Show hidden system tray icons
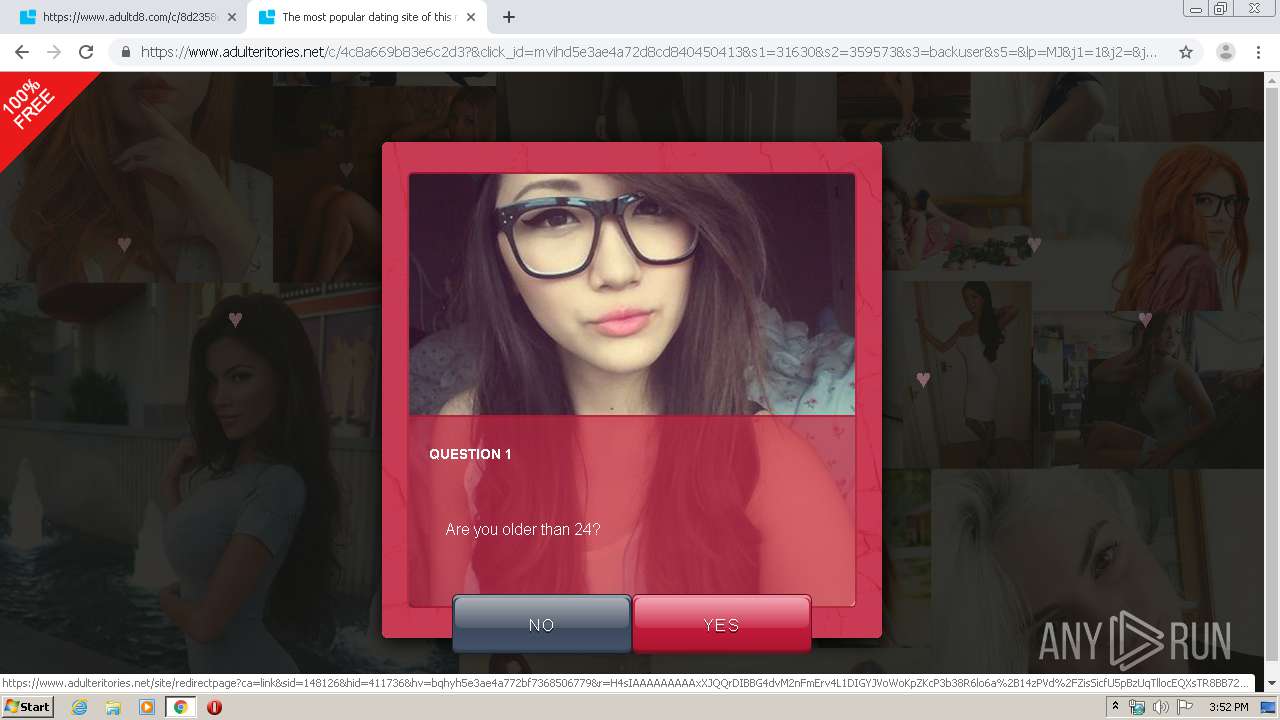 (1115, 707)
